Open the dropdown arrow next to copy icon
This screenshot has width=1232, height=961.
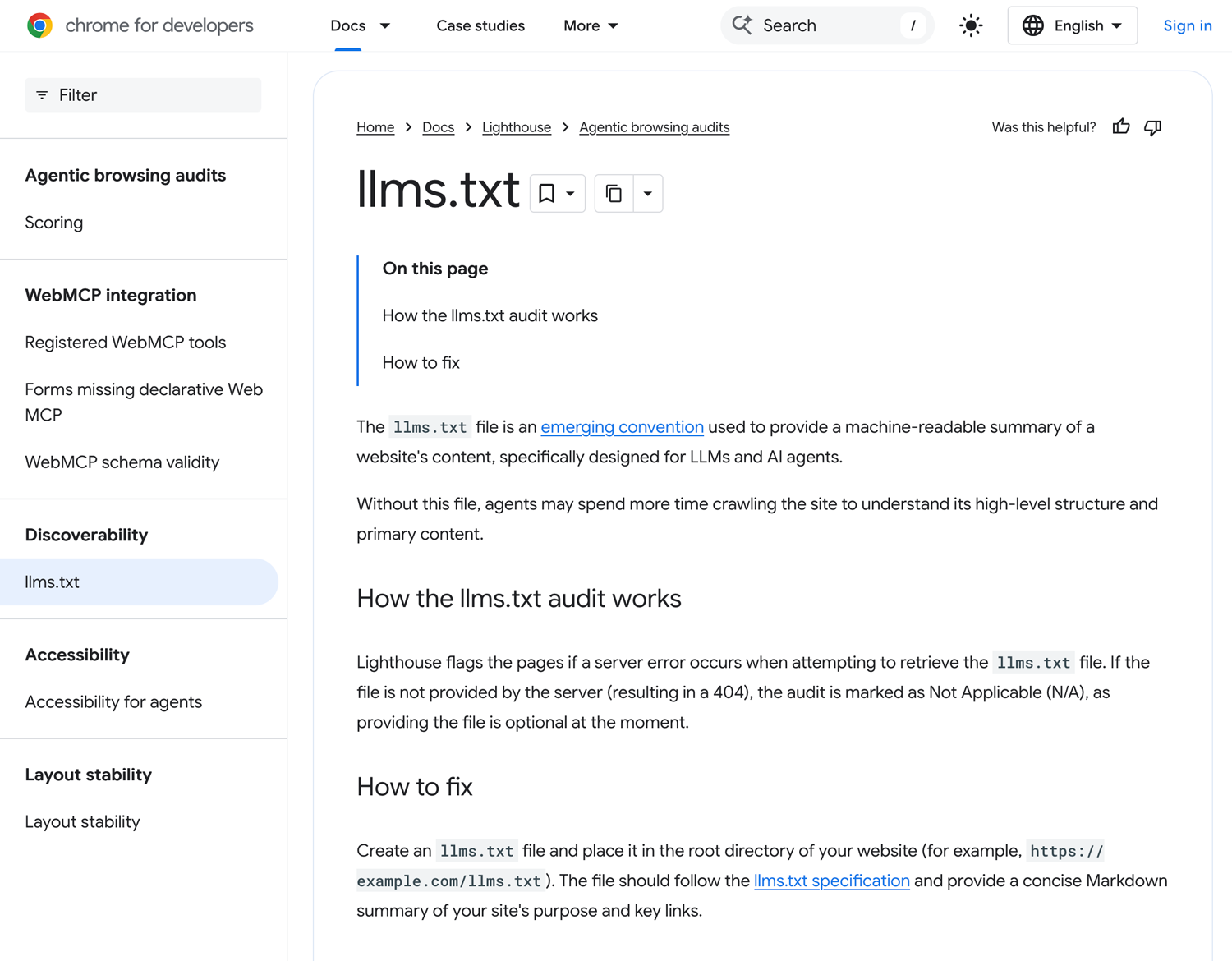pyautogui.click(x=648, y=194)
